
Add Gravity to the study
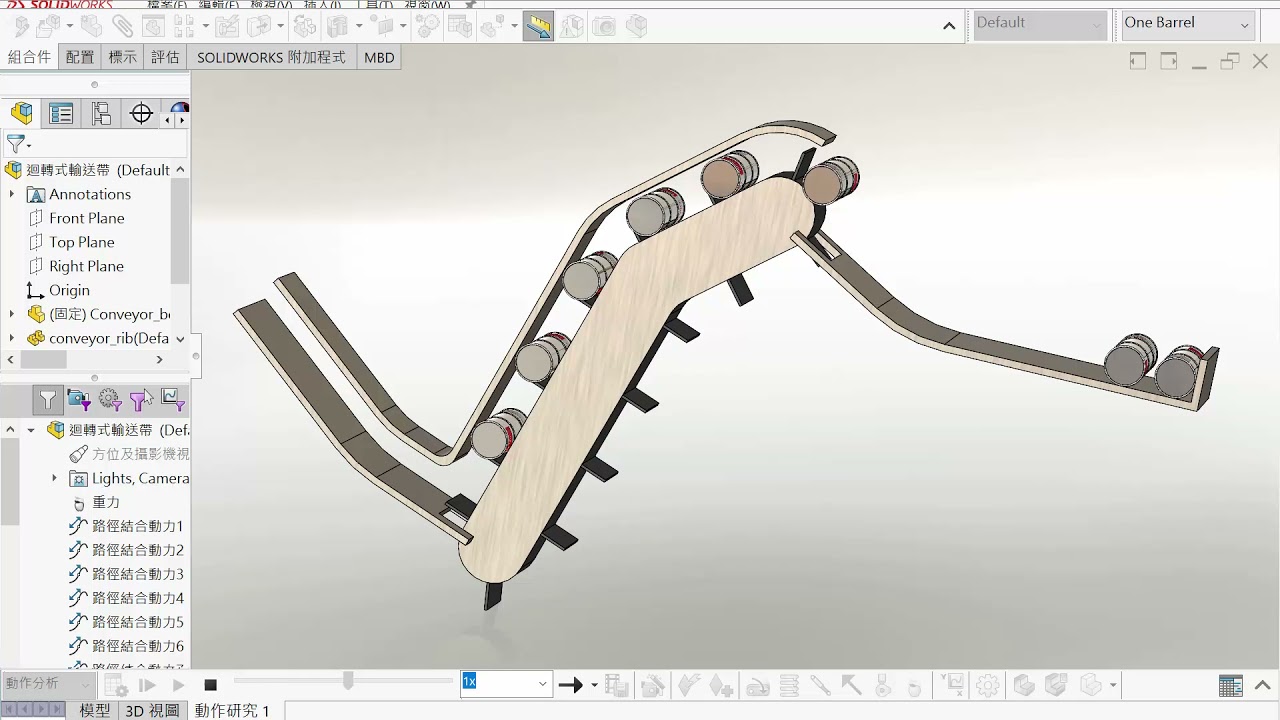pyautogui.click(x=914, y=685)
